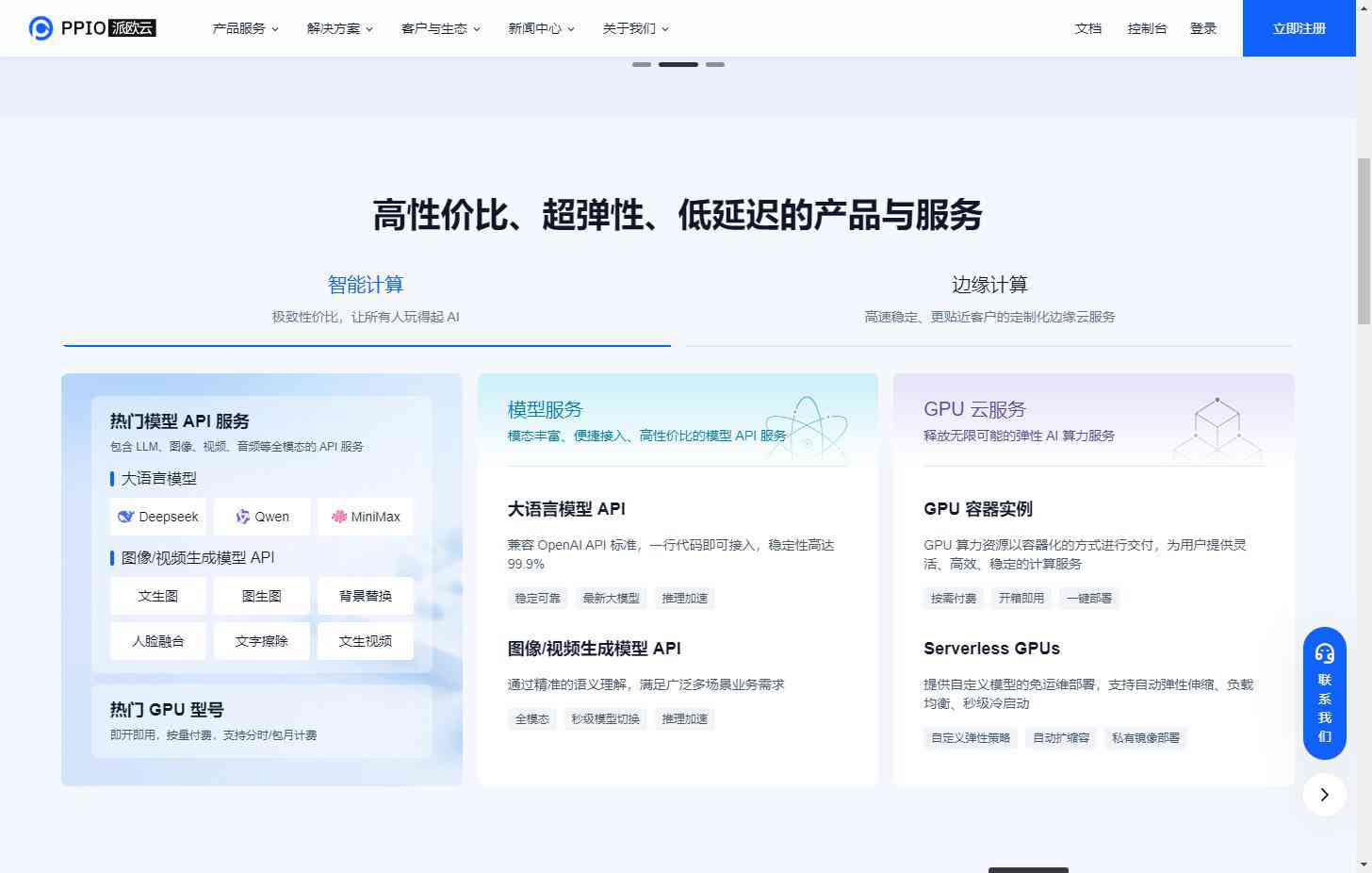Click the page vertical scrollbar thumb
Image resolution: width=1372 pixels, height=873 pixels.
click(x=1364, y=242)
